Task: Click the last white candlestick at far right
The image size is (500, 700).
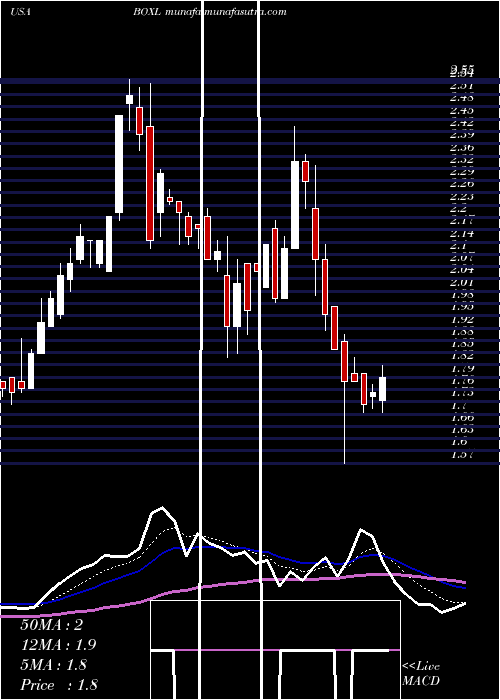Action: [383, 389]
